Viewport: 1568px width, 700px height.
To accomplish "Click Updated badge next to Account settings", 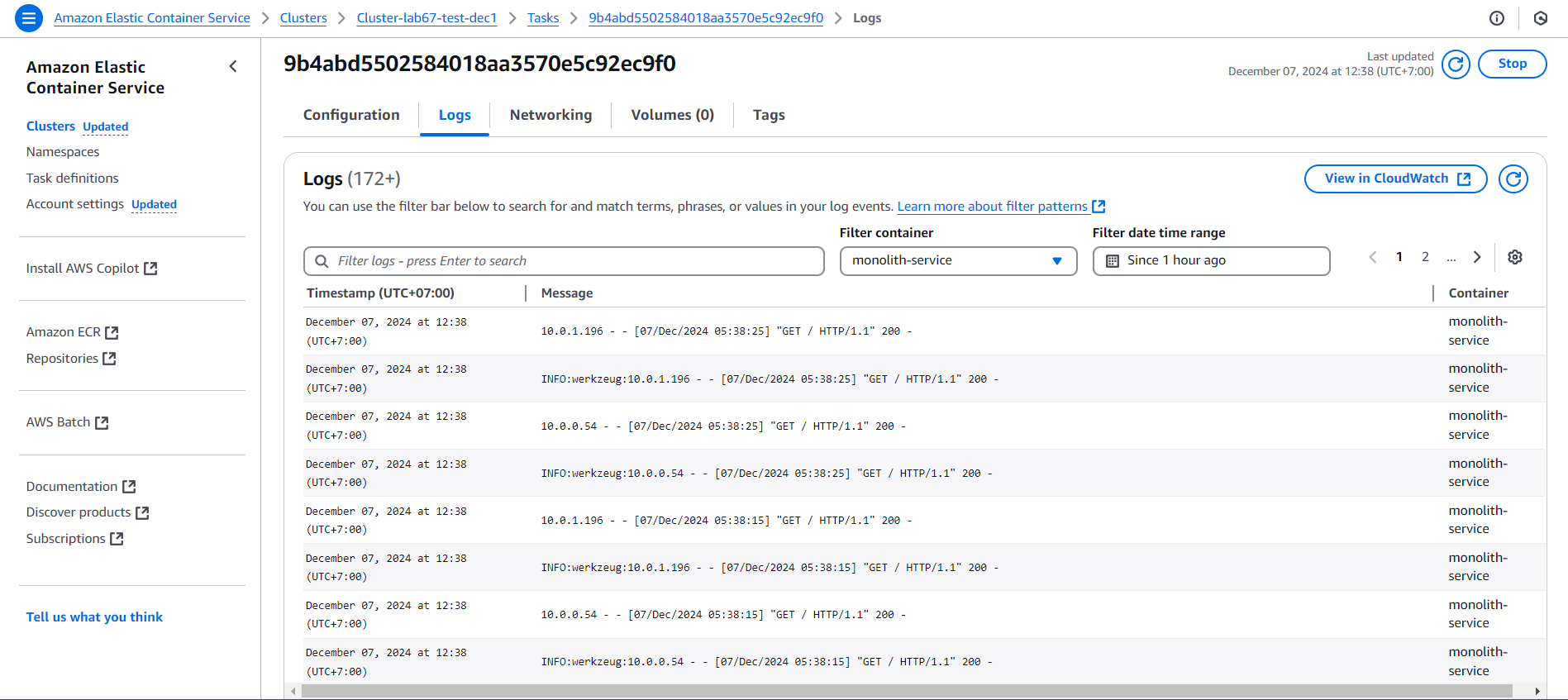I will pos(154,205).
